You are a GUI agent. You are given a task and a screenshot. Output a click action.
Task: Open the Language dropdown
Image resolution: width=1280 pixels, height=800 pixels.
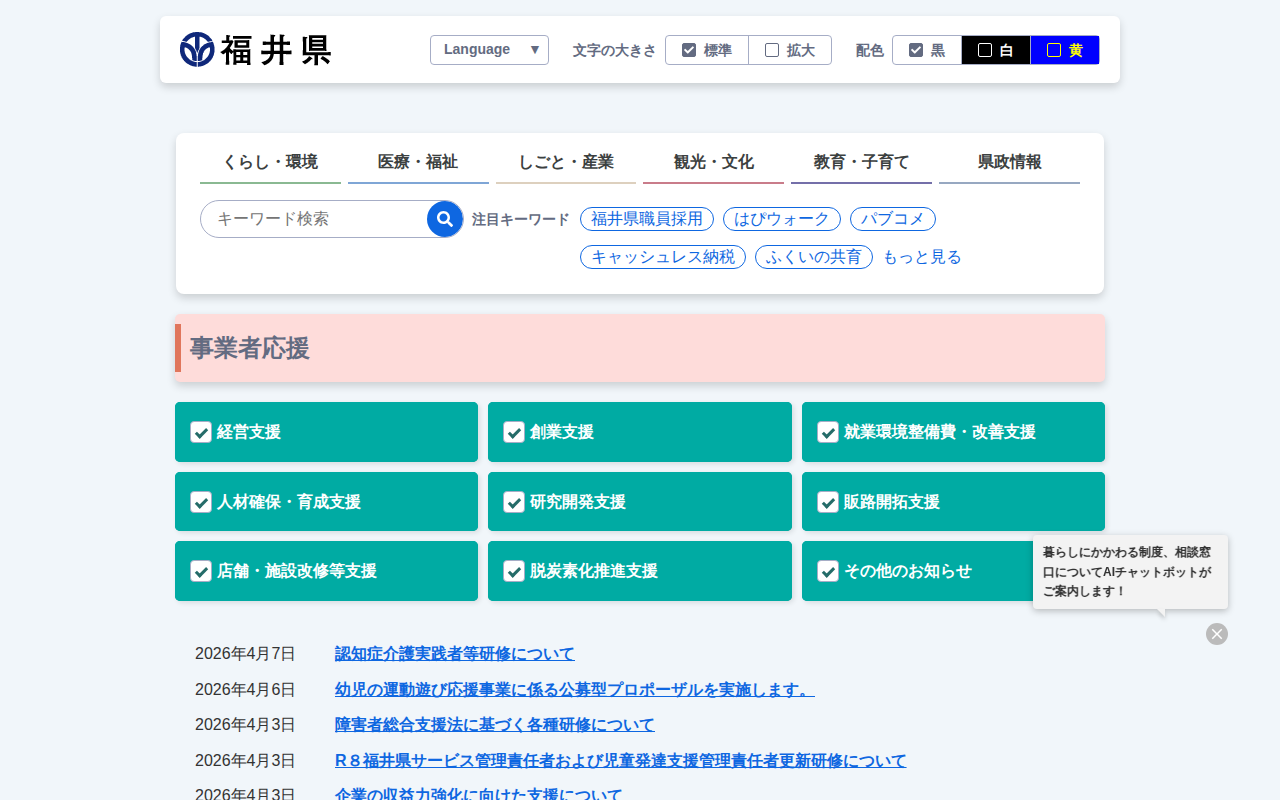[489, 50]
